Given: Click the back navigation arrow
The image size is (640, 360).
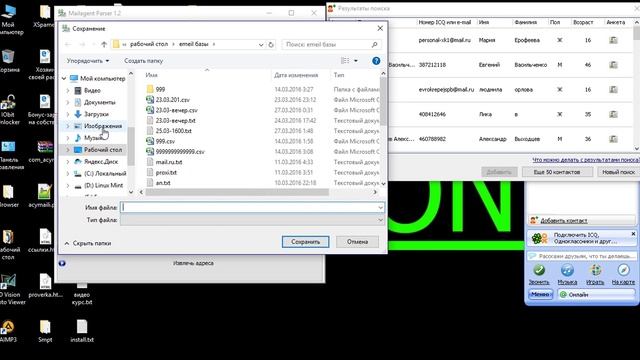Looking at the screenshot, I should click(68, 44).
